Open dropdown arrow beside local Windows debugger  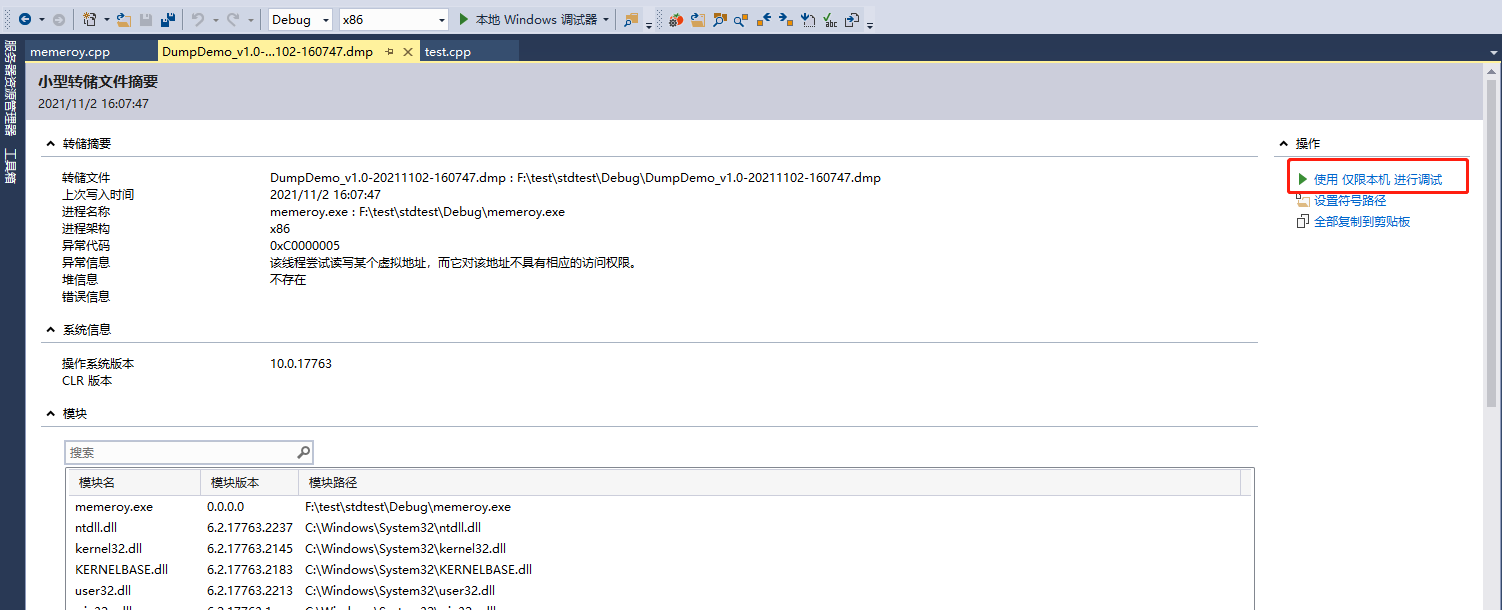click(606, 19)
